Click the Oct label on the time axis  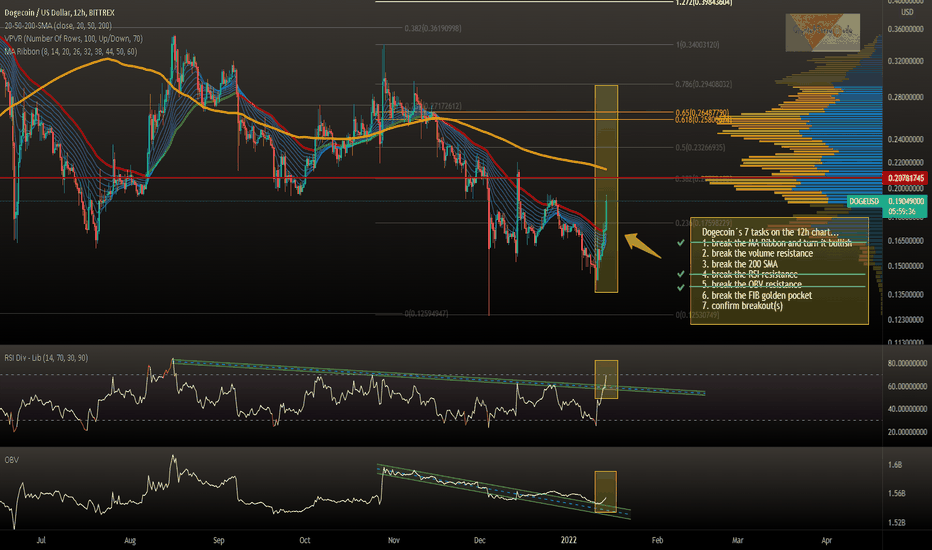tap(305, 540)
